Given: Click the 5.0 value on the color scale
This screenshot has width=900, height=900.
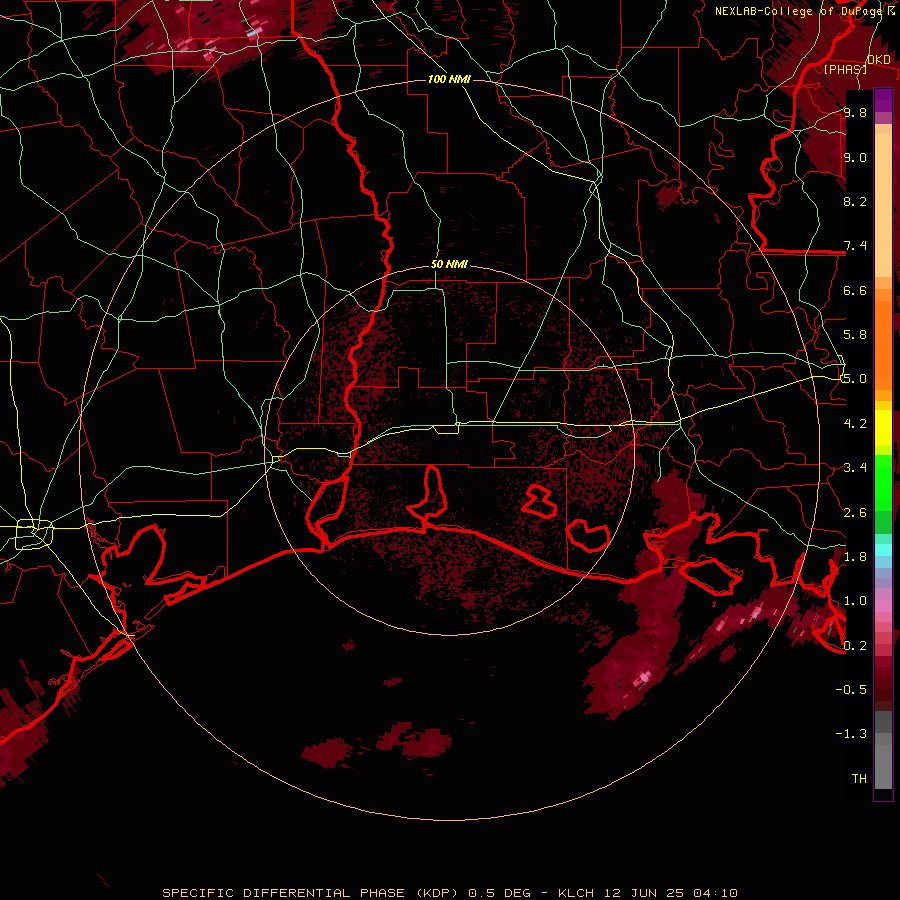Looking at the screenshot, I should [x=855, y=379].
